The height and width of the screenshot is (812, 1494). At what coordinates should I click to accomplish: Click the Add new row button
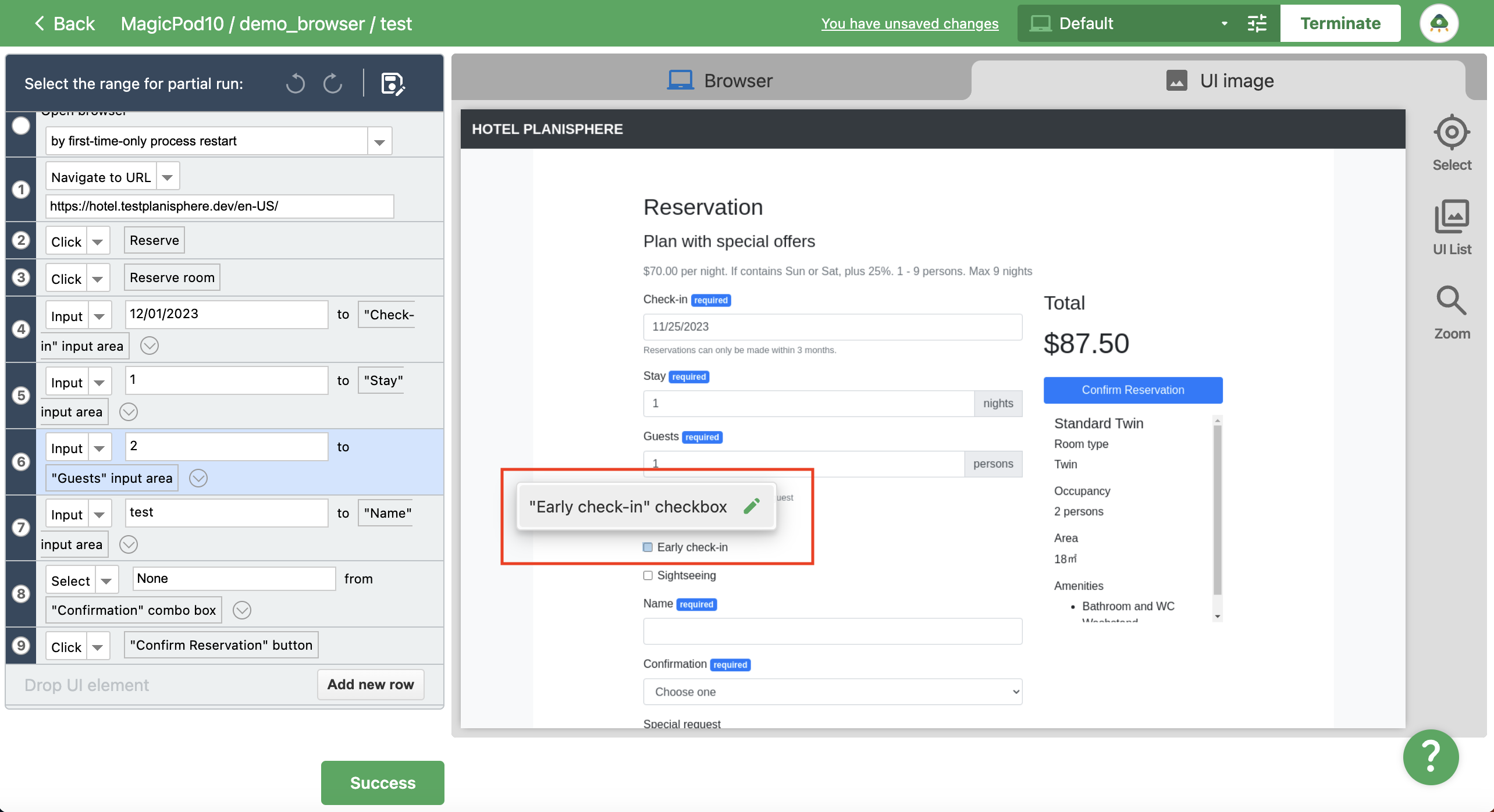[371, 685]
